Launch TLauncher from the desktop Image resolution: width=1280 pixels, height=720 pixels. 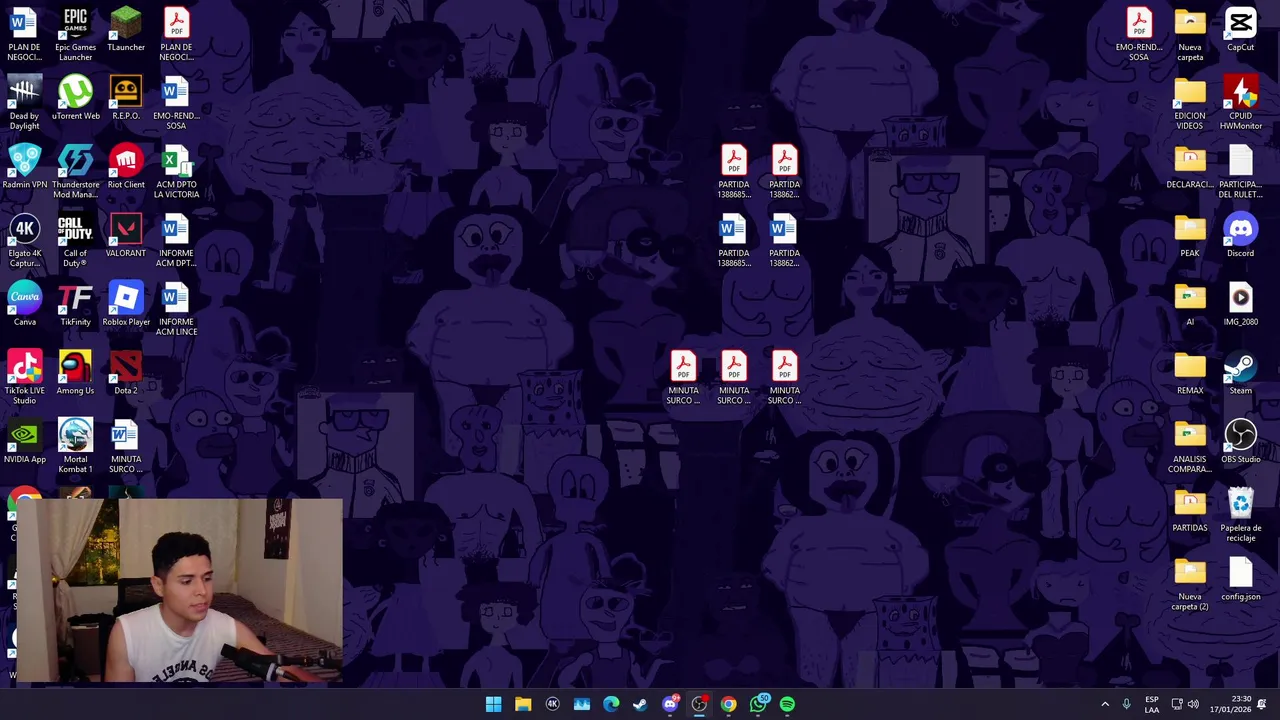126,29
